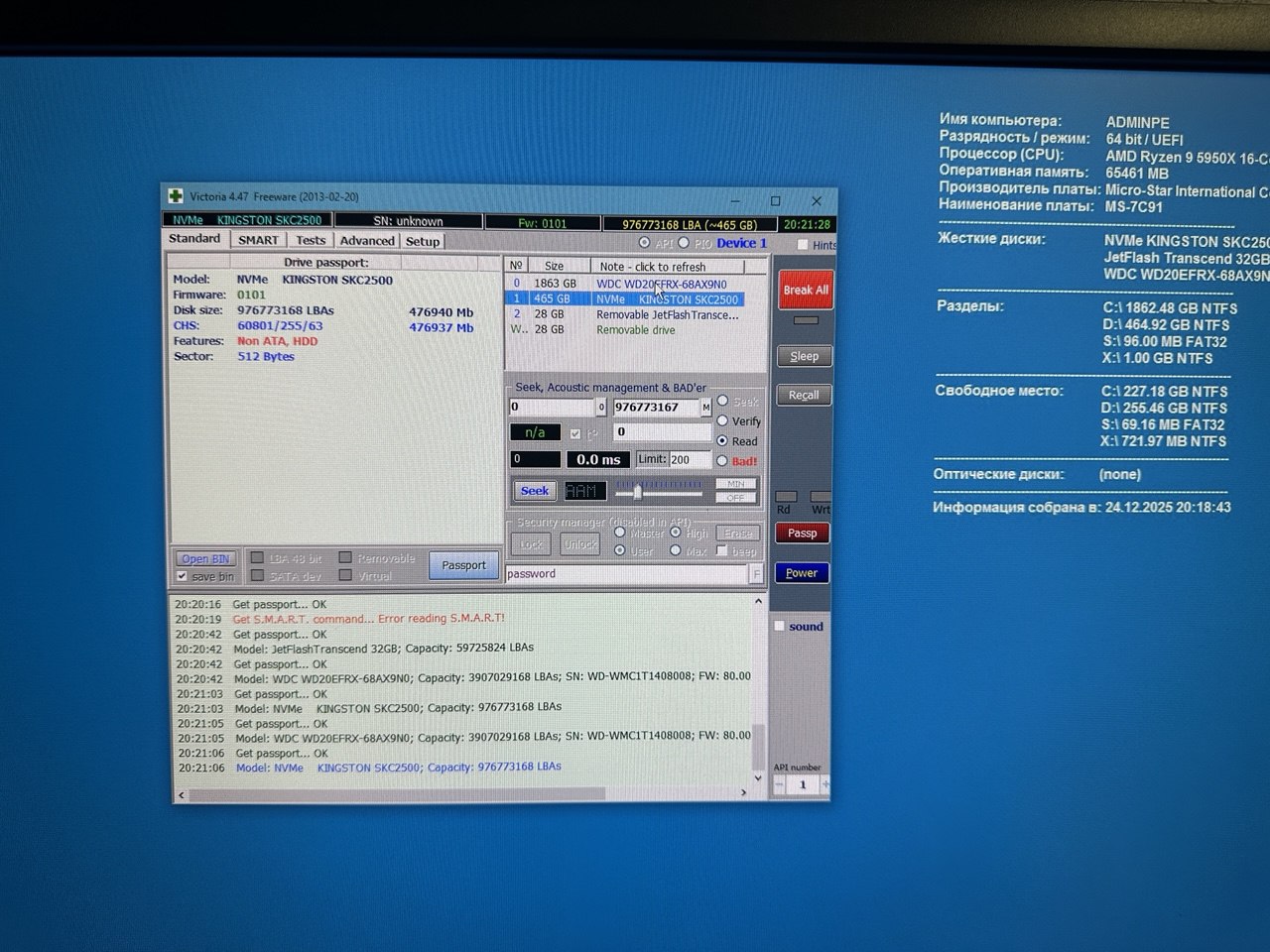
Task: Click the small M button beside end LBA
Action: click(705, 407)
